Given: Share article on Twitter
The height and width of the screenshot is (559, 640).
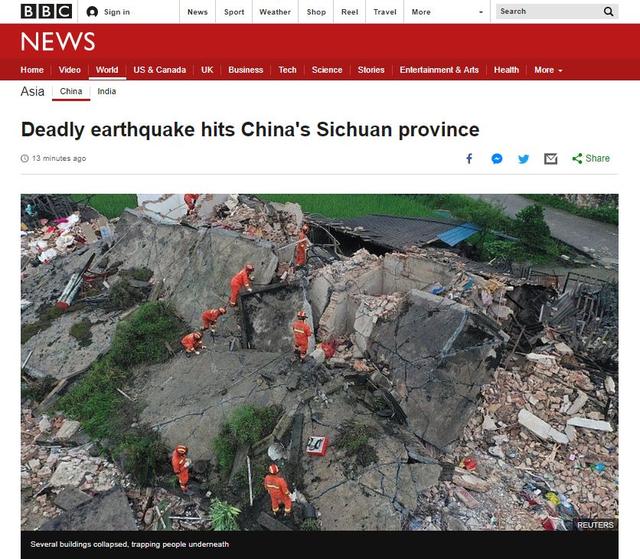Looking at the screenshot, I should 523,159.
